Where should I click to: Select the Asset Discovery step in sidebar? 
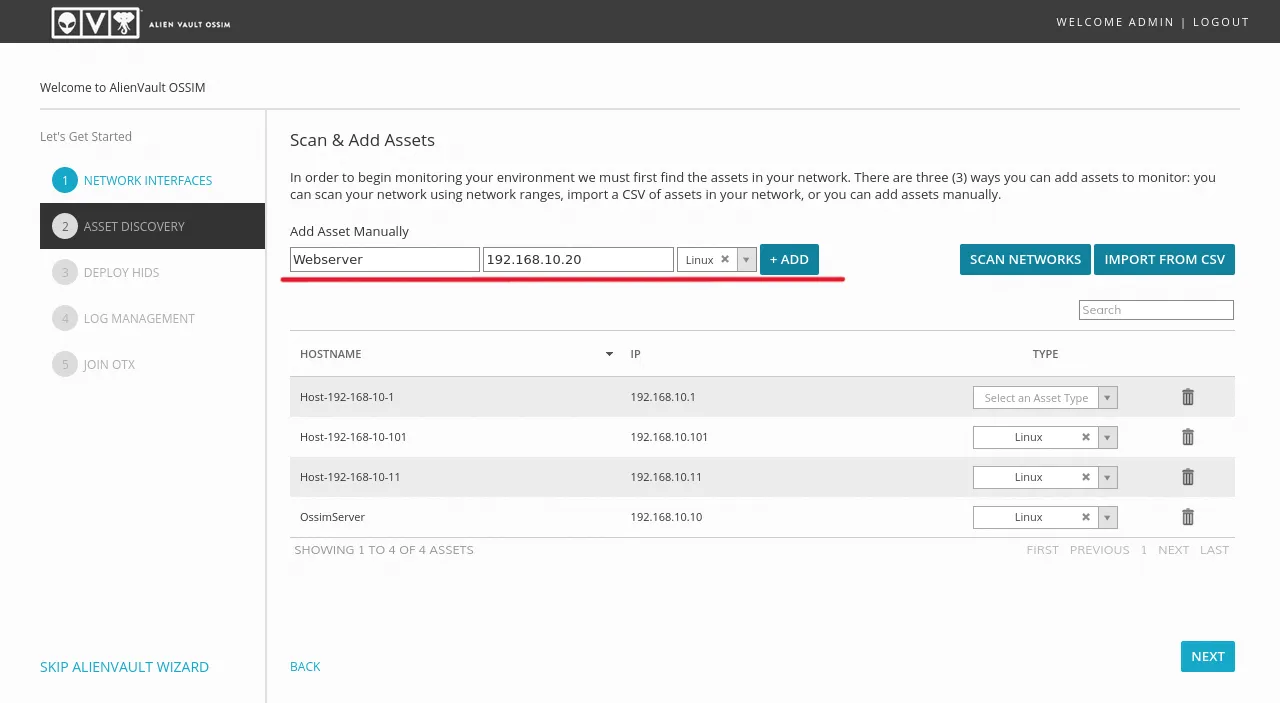tap(134, 227)
